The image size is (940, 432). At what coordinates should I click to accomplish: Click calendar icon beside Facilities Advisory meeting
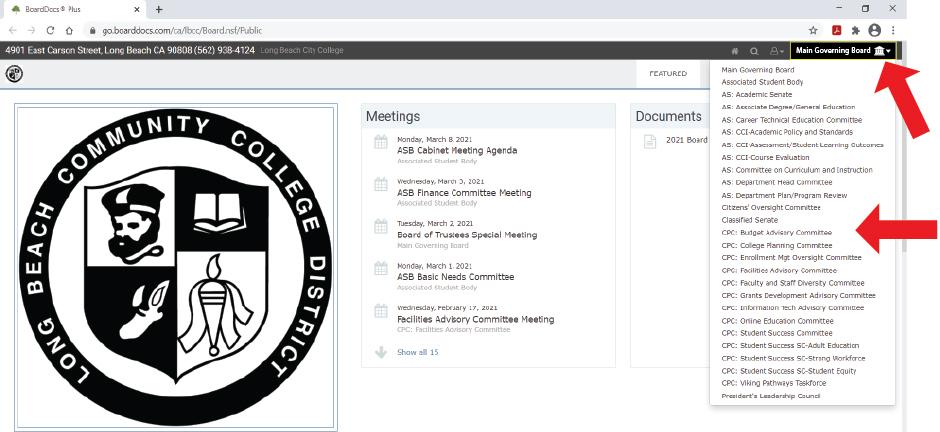381,311
